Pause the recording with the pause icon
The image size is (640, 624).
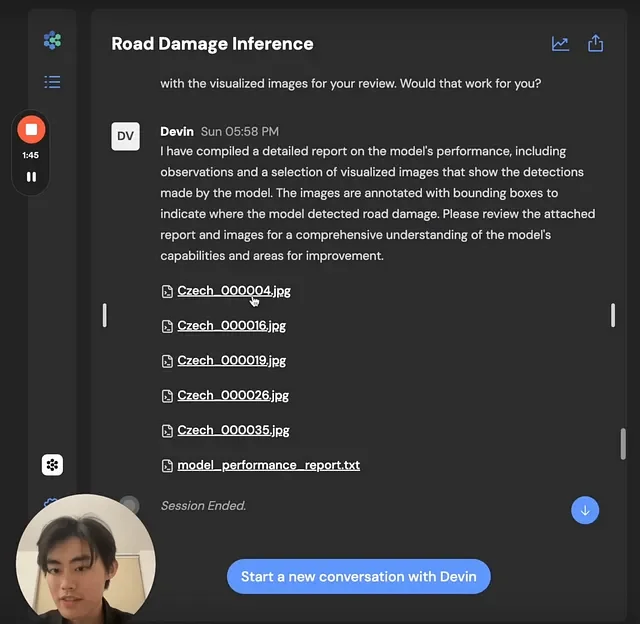[31, 177]
